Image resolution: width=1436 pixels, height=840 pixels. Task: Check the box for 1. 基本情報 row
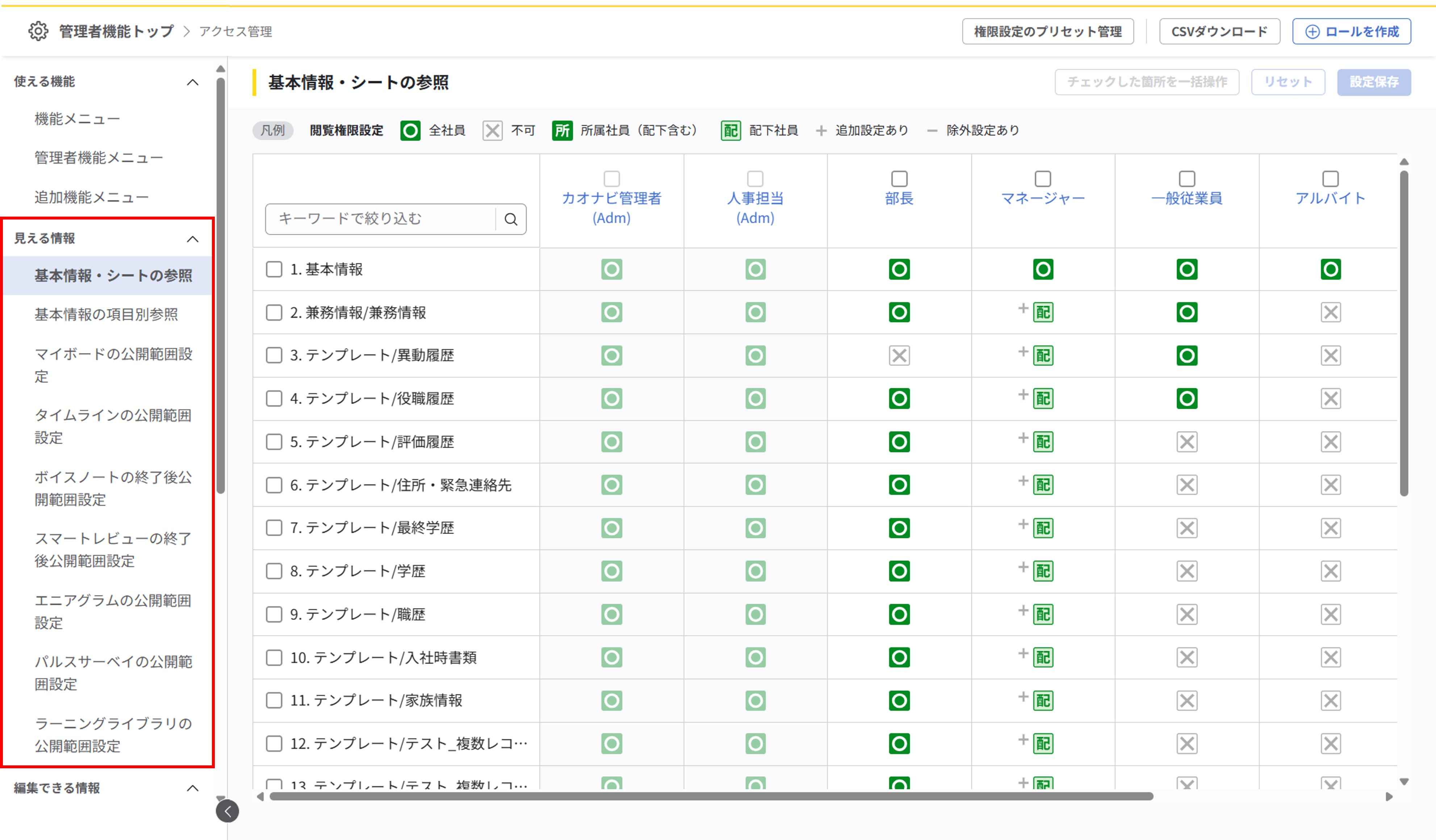coord(274,269)
